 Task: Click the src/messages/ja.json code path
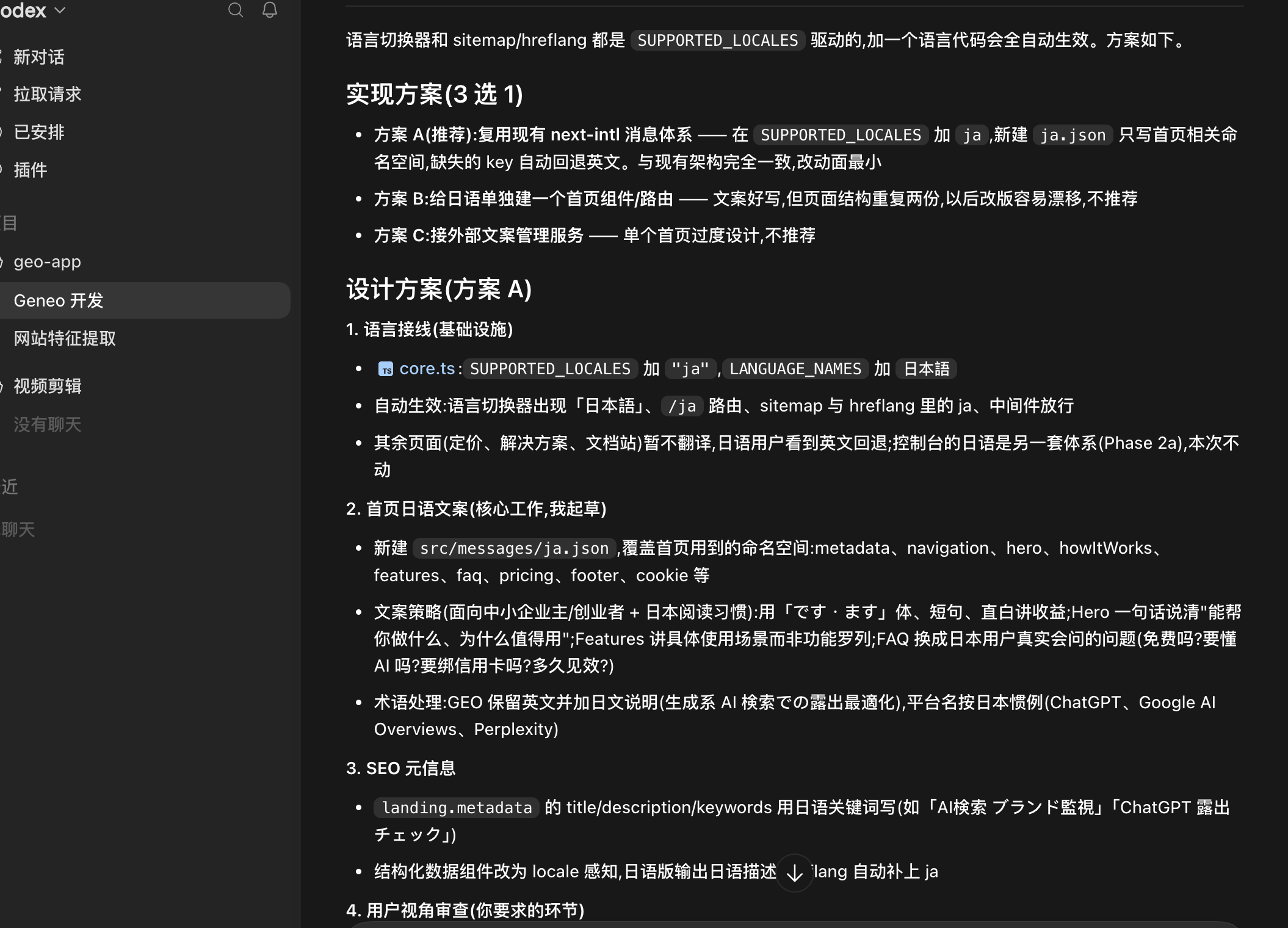click(x=515, y=548)
